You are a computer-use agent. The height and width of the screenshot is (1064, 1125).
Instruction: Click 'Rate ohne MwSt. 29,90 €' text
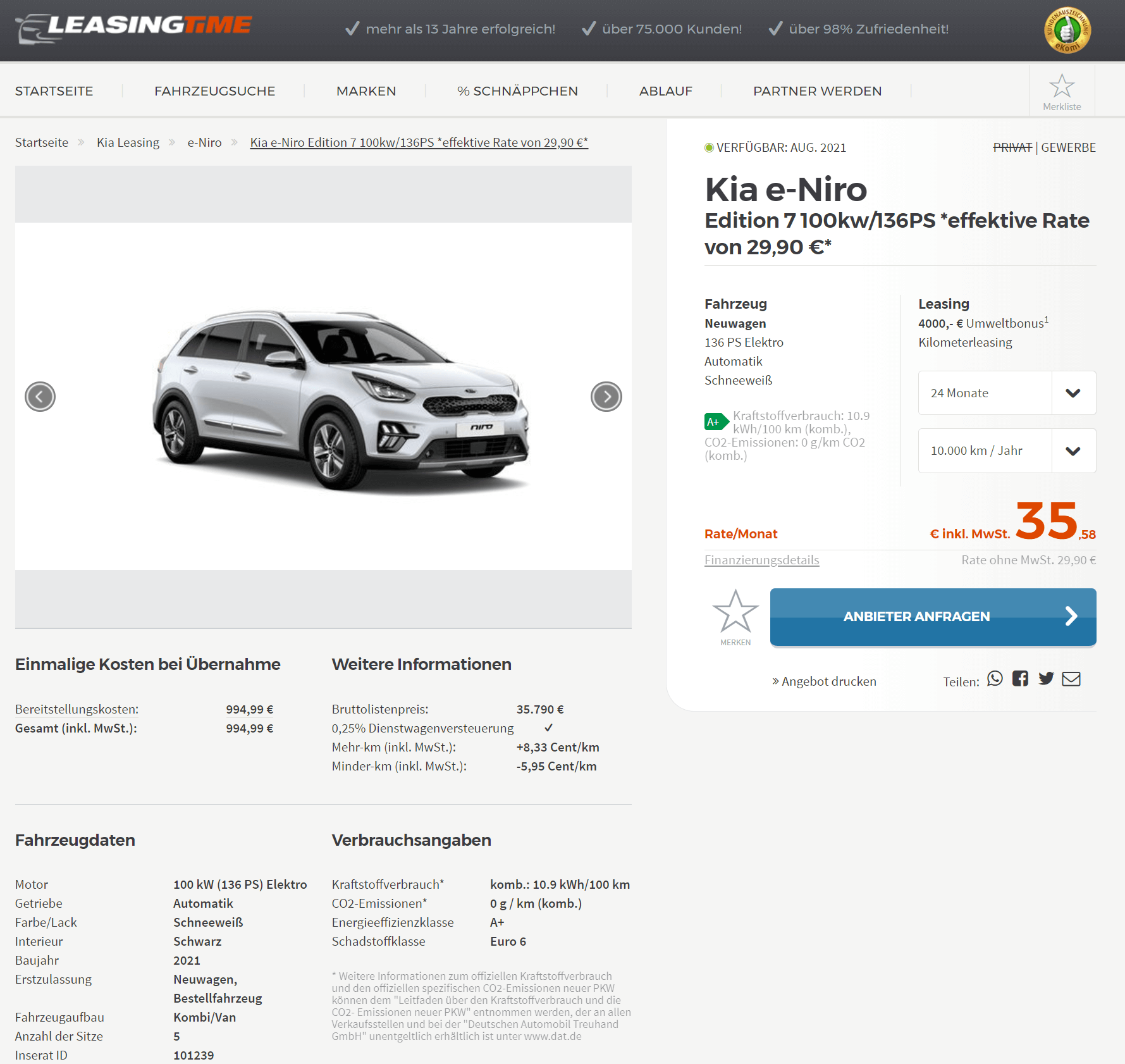1029,560
